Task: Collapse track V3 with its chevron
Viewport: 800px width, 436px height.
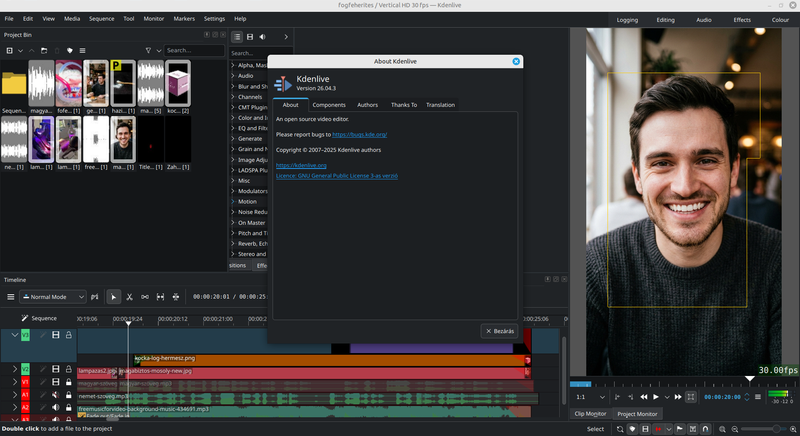Action: (14, 335)
